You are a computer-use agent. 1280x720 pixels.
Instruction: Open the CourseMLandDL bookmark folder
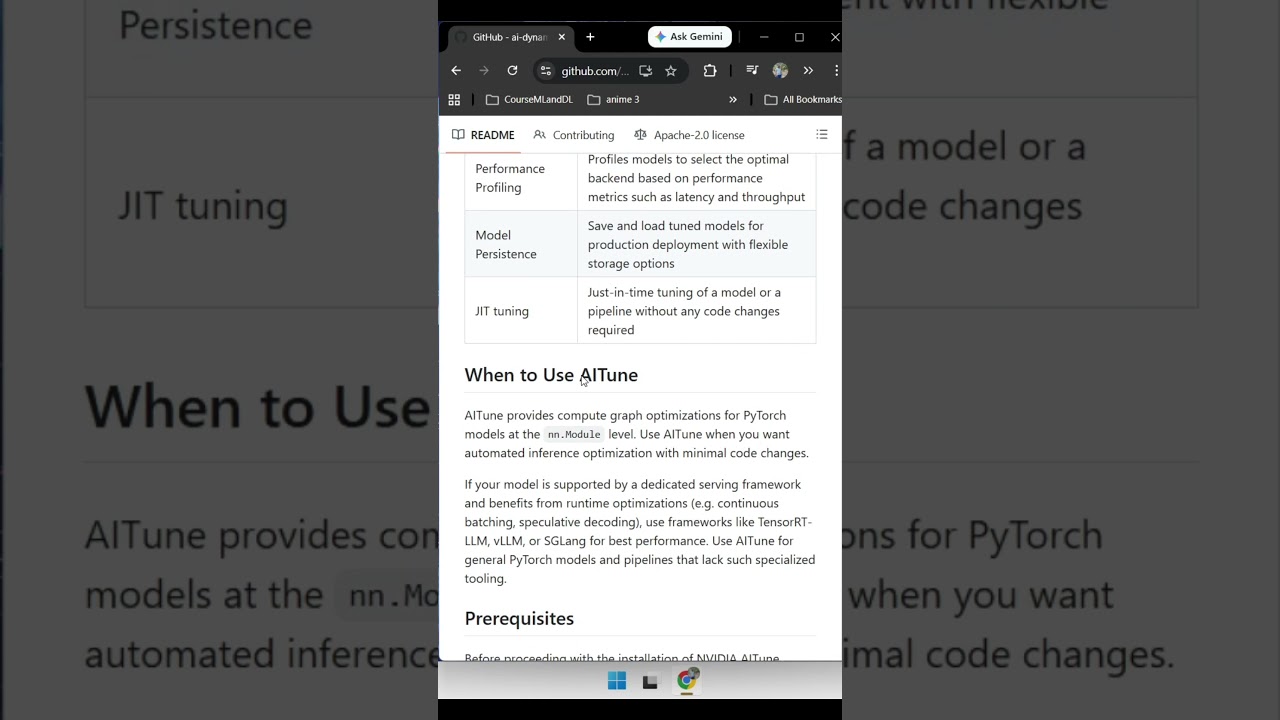coord(529,99)
